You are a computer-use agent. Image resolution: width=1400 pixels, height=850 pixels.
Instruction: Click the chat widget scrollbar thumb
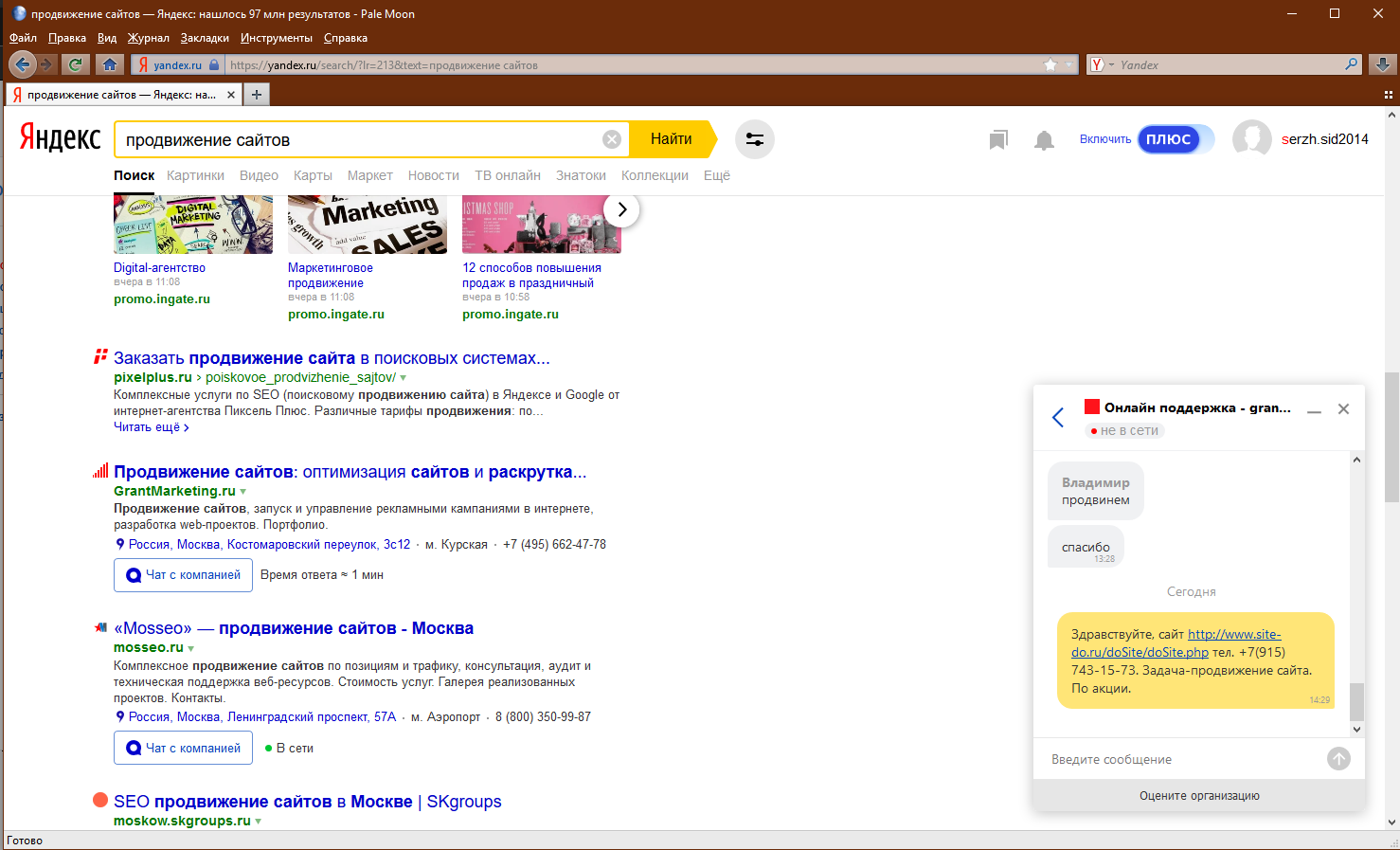(1356, 702)
